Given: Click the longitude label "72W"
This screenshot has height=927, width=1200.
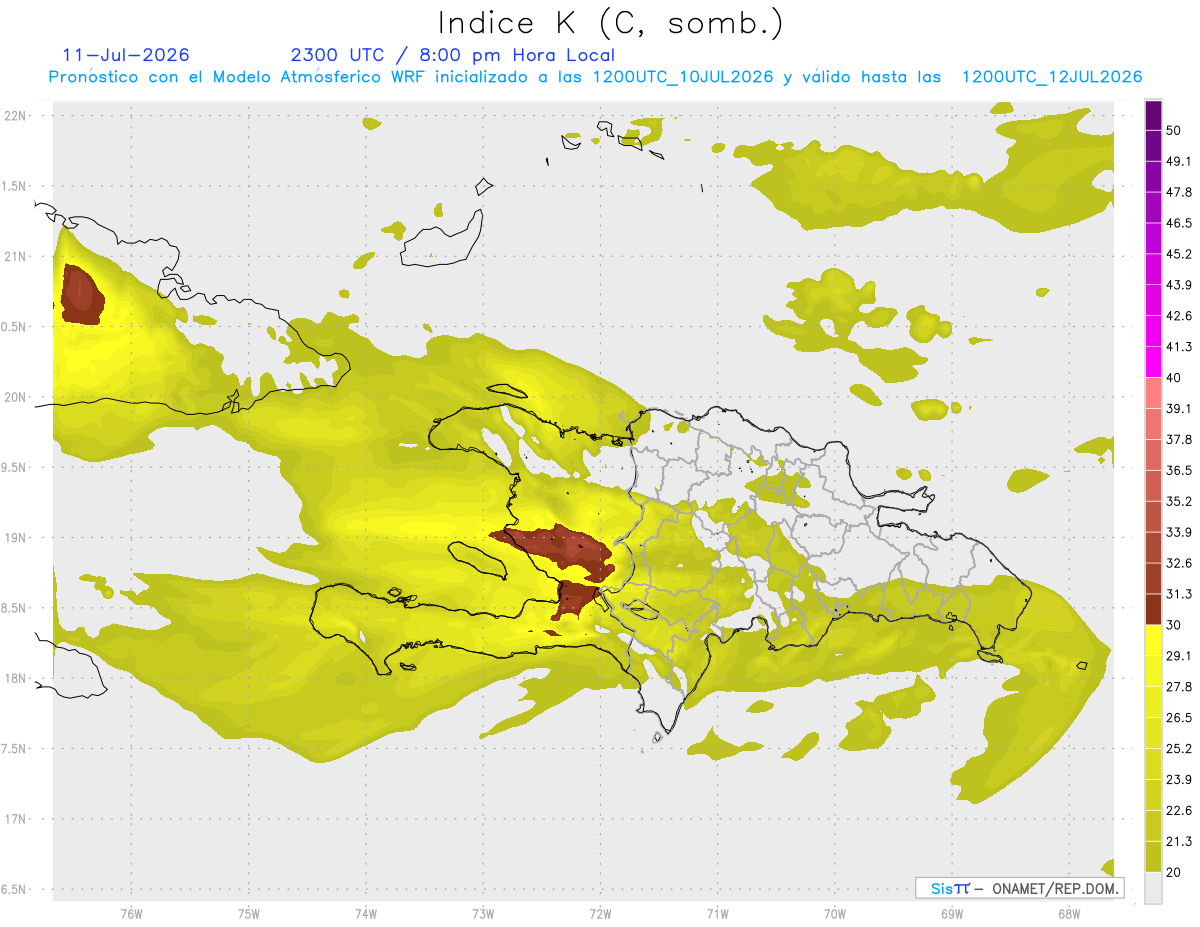Looking at the screenshot, I should [600, 914].
